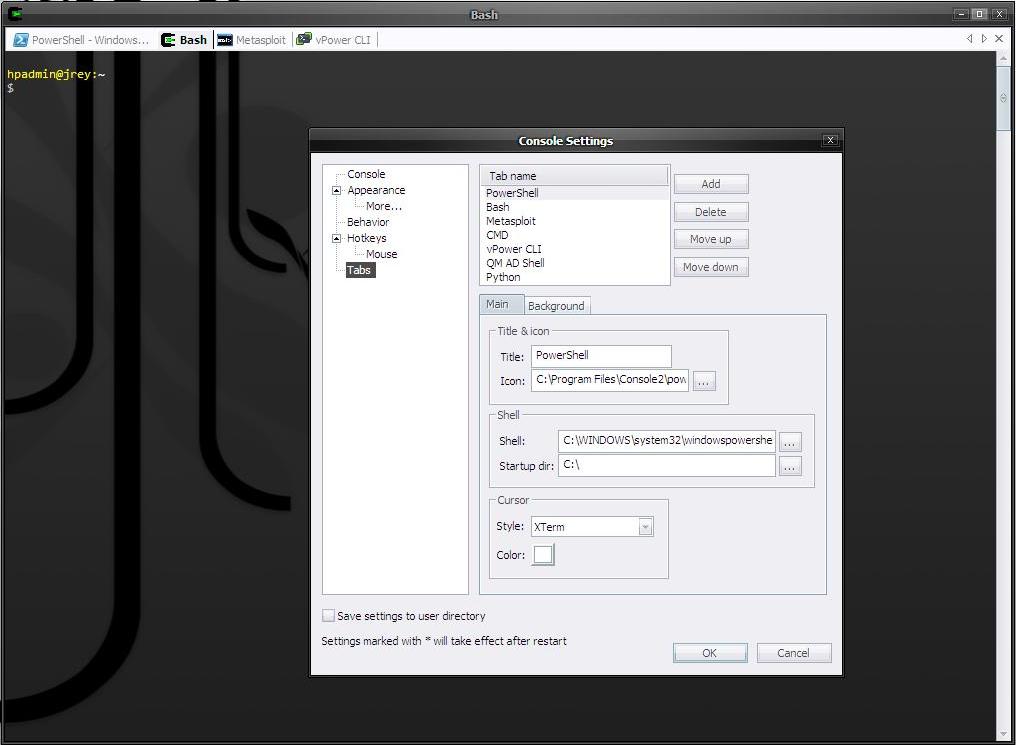The width and height of the screenshot is (1016, 745).
Task: Click the next-tab arrow icon
Action: (x=985, y=38)
